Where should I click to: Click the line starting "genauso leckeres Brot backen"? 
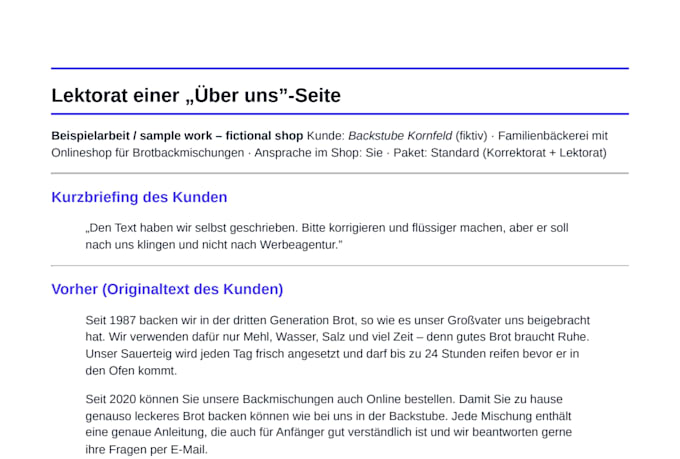(328, 416)
